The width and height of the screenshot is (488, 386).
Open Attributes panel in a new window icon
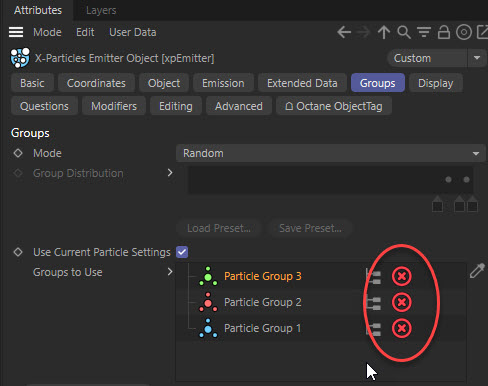(x=482, y=32)
